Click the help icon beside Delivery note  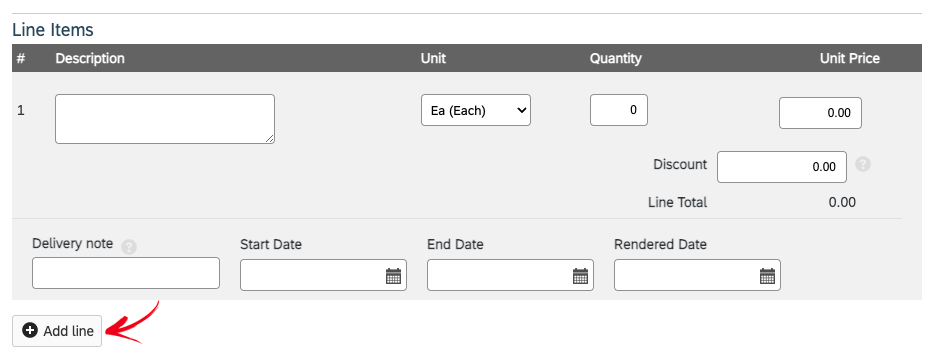[129, 247]
